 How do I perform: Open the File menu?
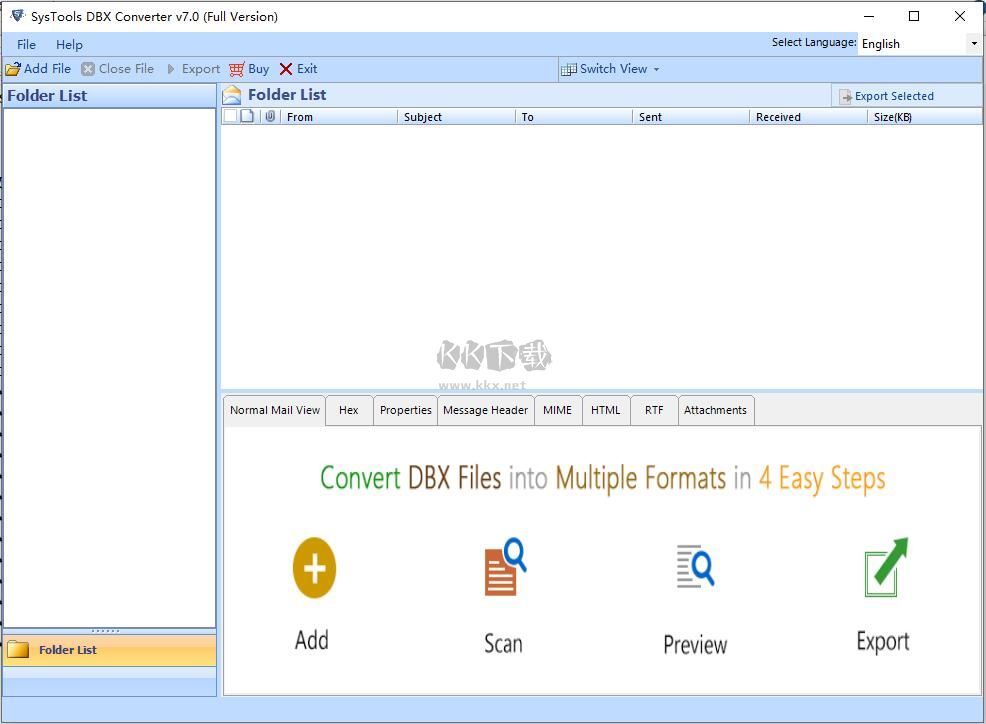click(x=25, y=44)
